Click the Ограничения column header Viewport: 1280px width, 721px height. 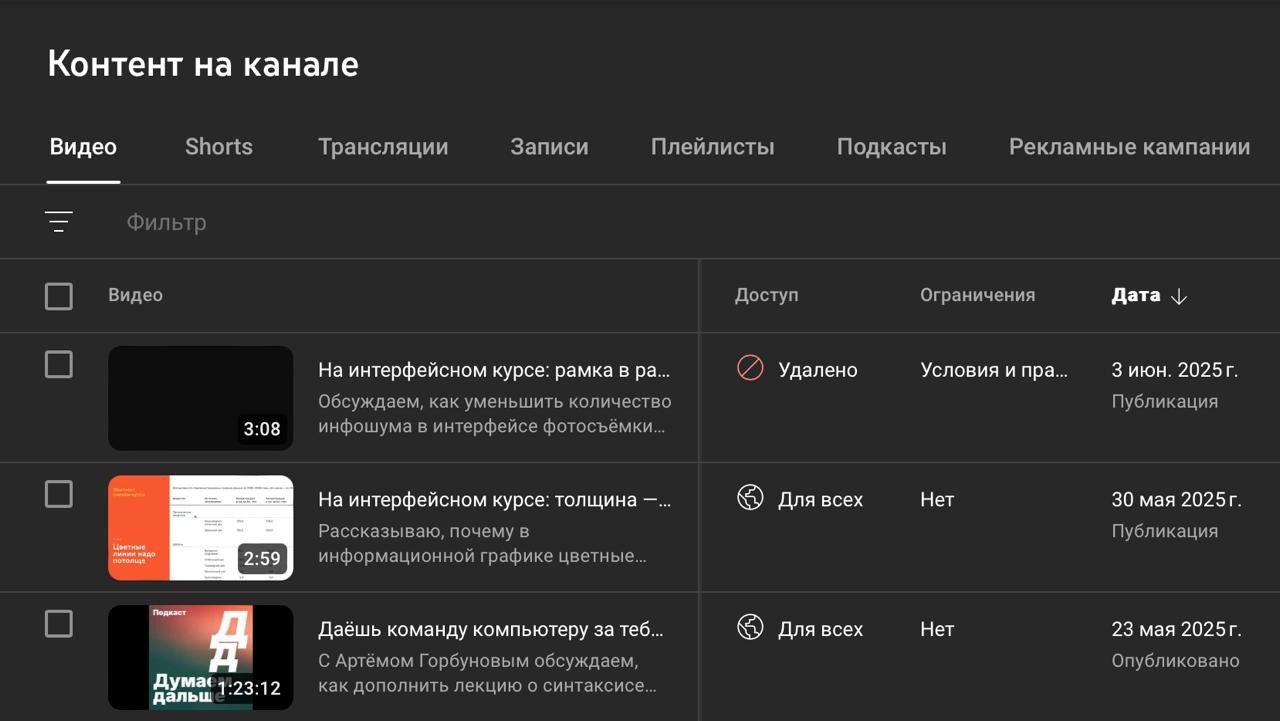(978, 295)
